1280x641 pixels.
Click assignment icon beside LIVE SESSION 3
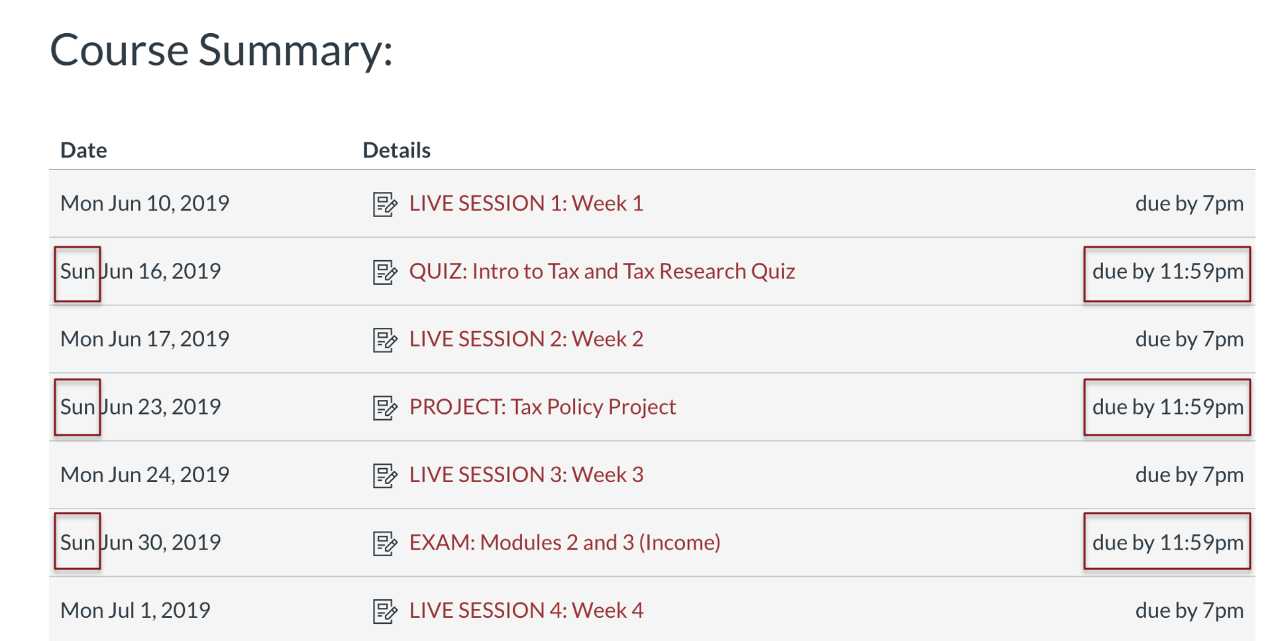(384, 476)
